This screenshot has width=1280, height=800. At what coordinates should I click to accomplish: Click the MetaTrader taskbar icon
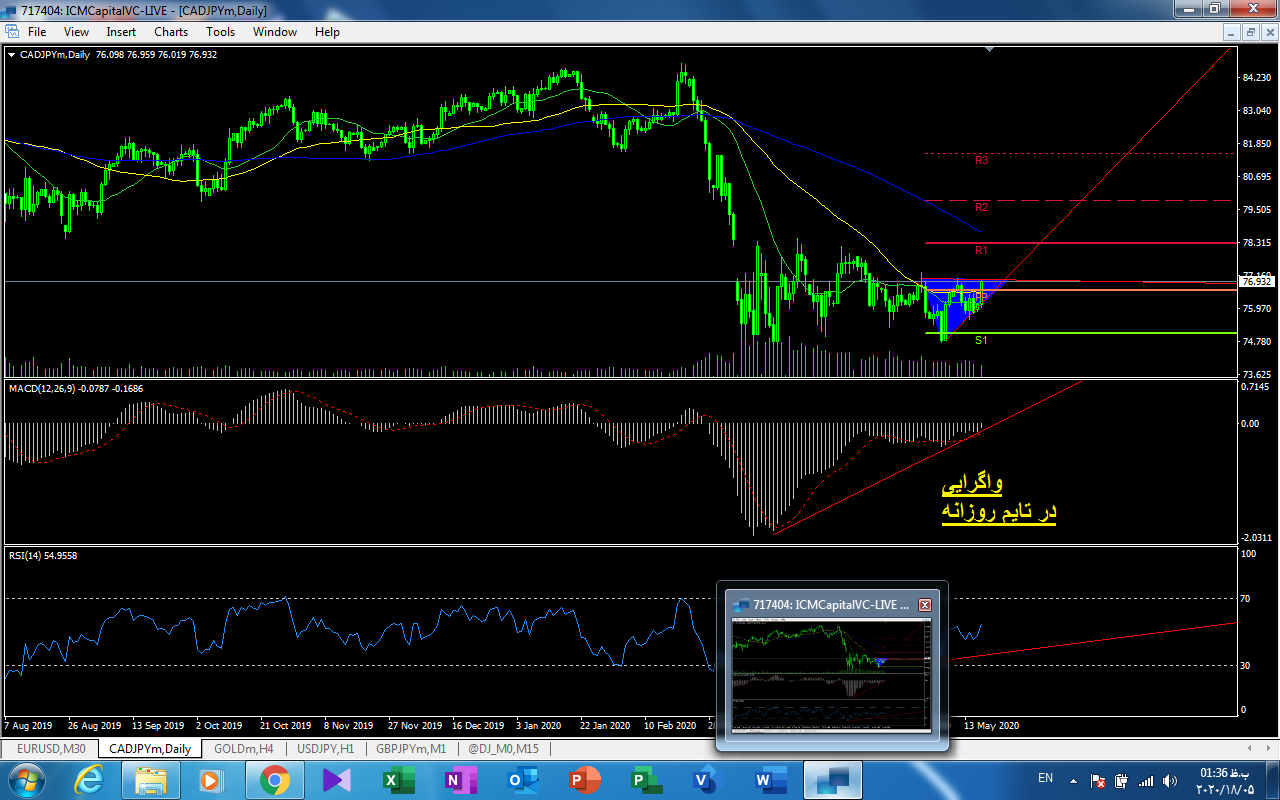(832, 780)
